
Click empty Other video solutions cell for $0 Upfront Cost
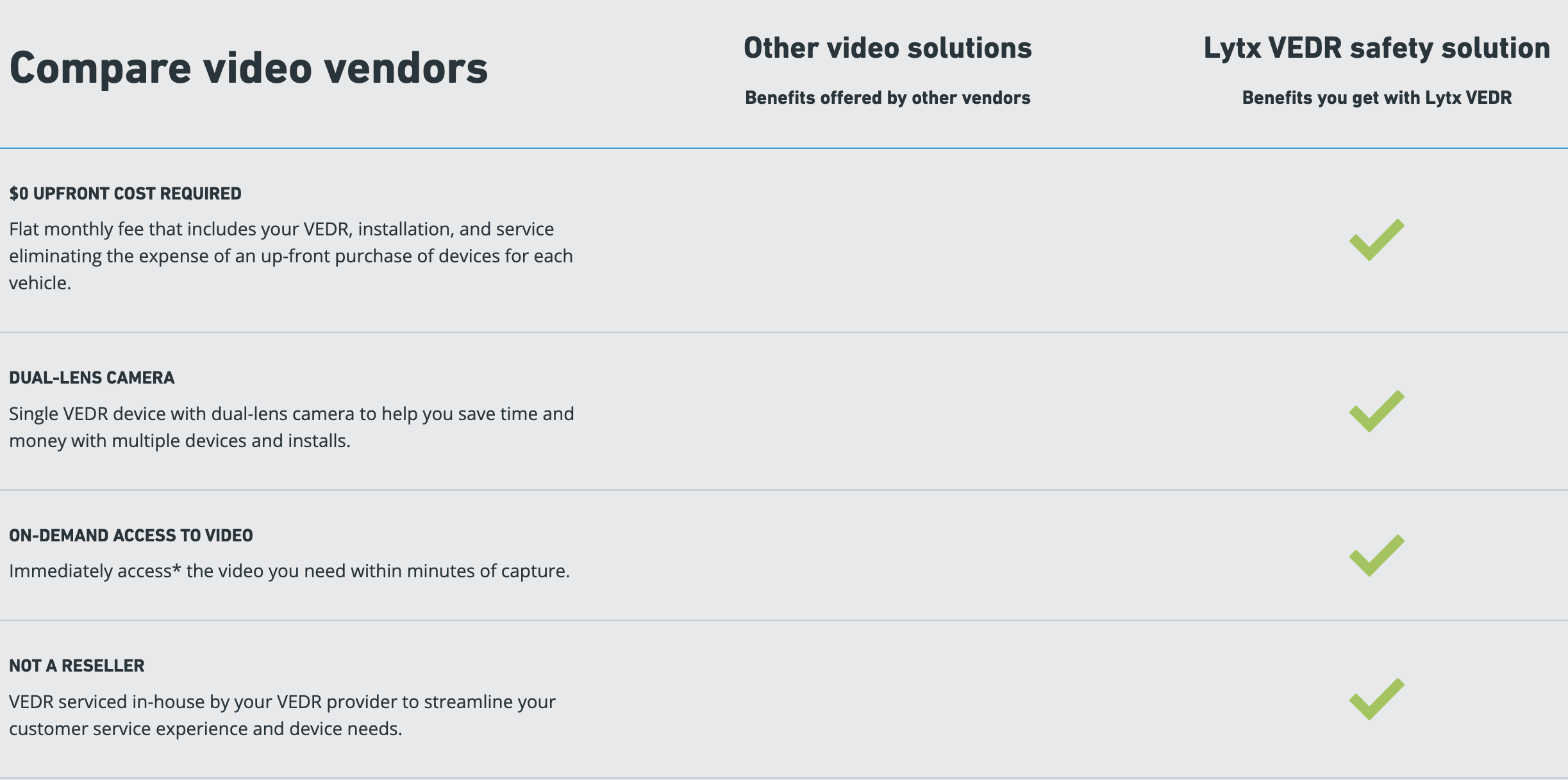pos(887,241)
